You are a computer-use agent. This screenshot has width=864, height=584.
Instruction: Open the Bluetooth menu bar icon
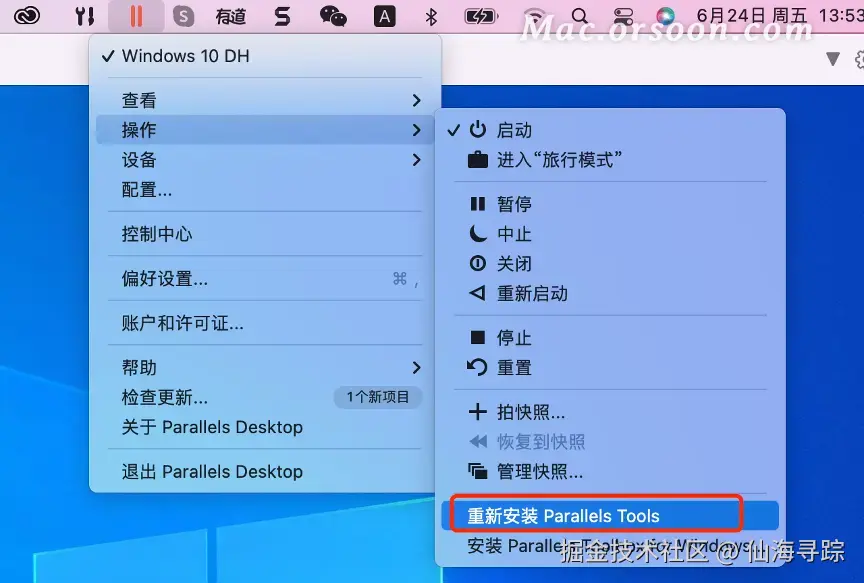pos(431,17)
